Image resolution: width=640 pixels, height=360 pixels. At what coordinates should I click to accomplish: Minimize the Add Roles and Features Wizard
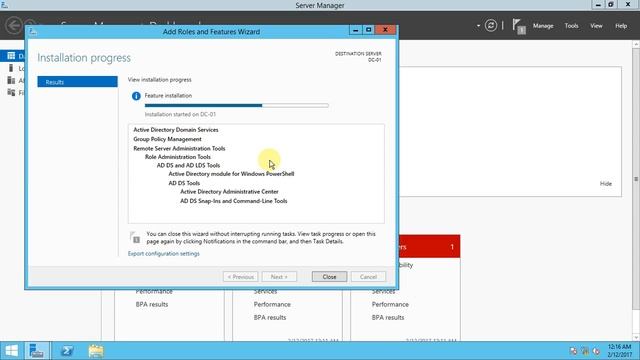[355, 30]
